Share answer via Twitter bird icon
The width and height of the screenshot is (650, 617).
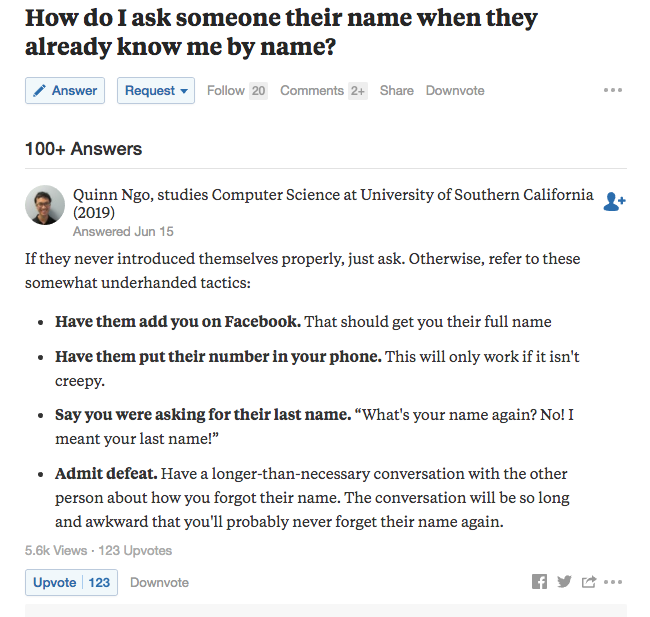[564, 582]
